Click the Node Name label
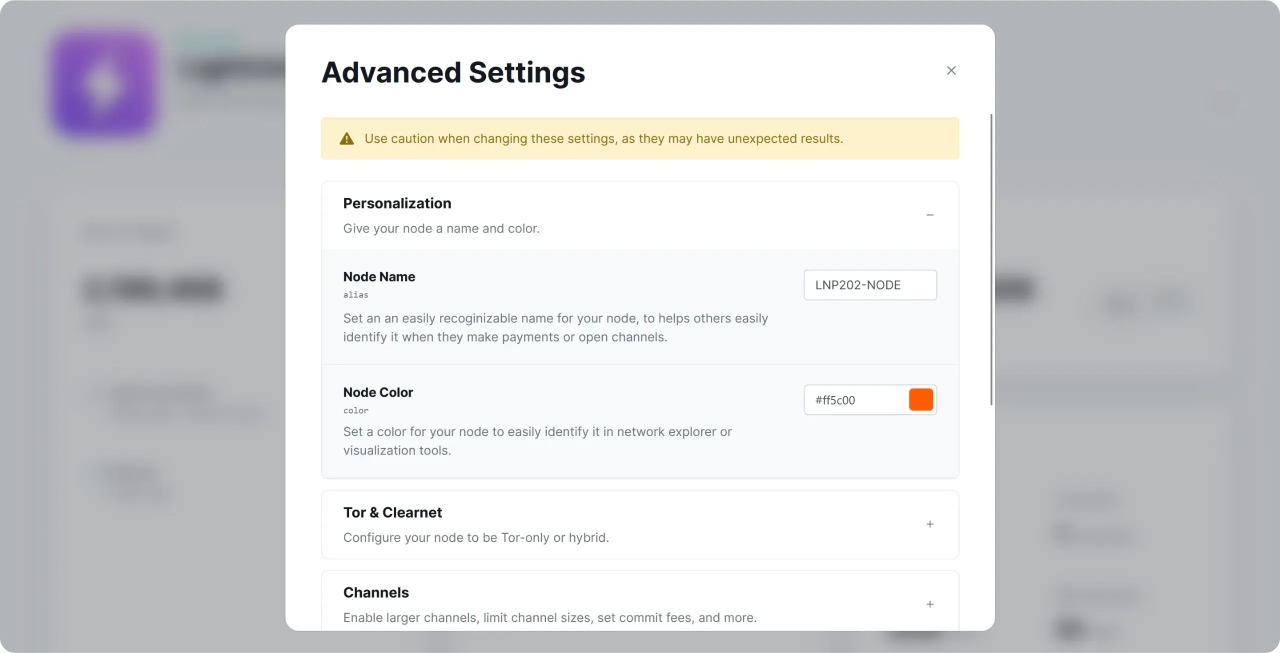Screen dimensions: 1280x653 pos(379,277)
